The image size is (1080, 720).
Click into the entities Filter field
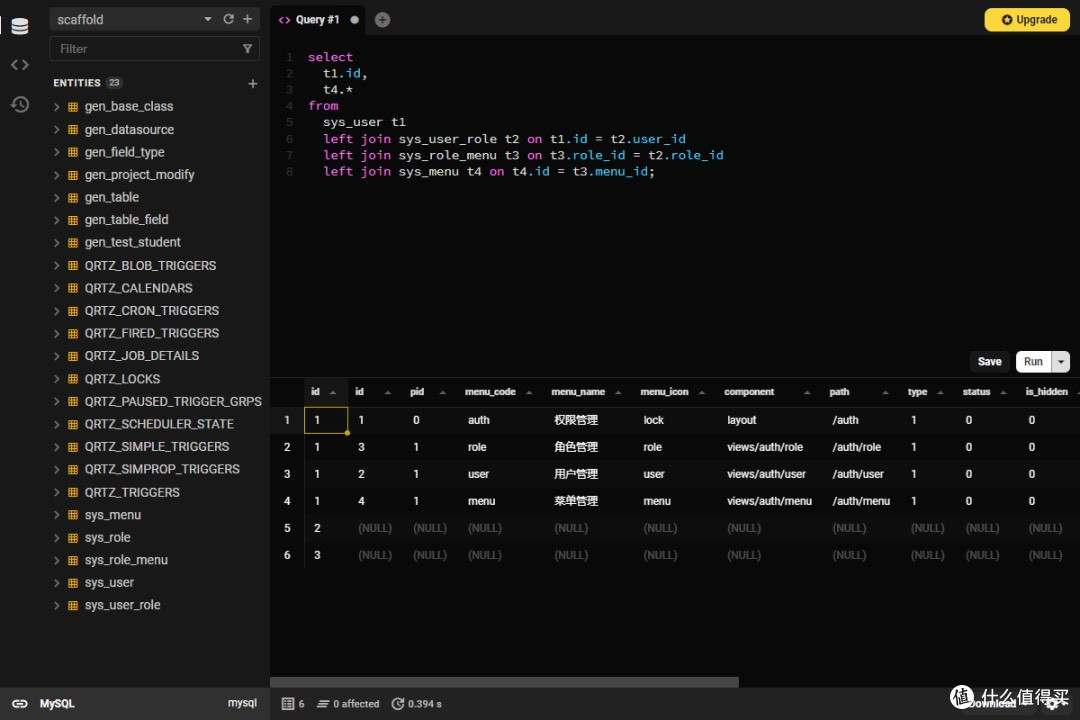tap(145, 48)
